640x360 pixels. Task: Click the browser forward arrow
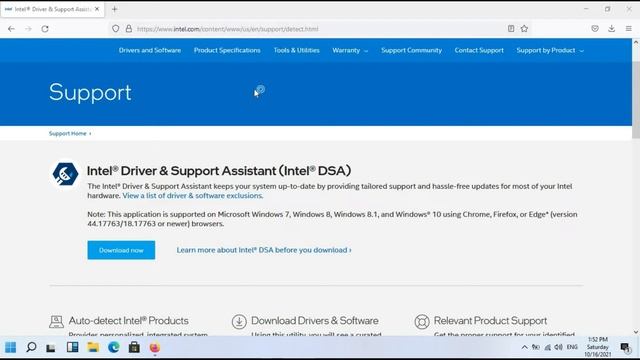(28, 29)
